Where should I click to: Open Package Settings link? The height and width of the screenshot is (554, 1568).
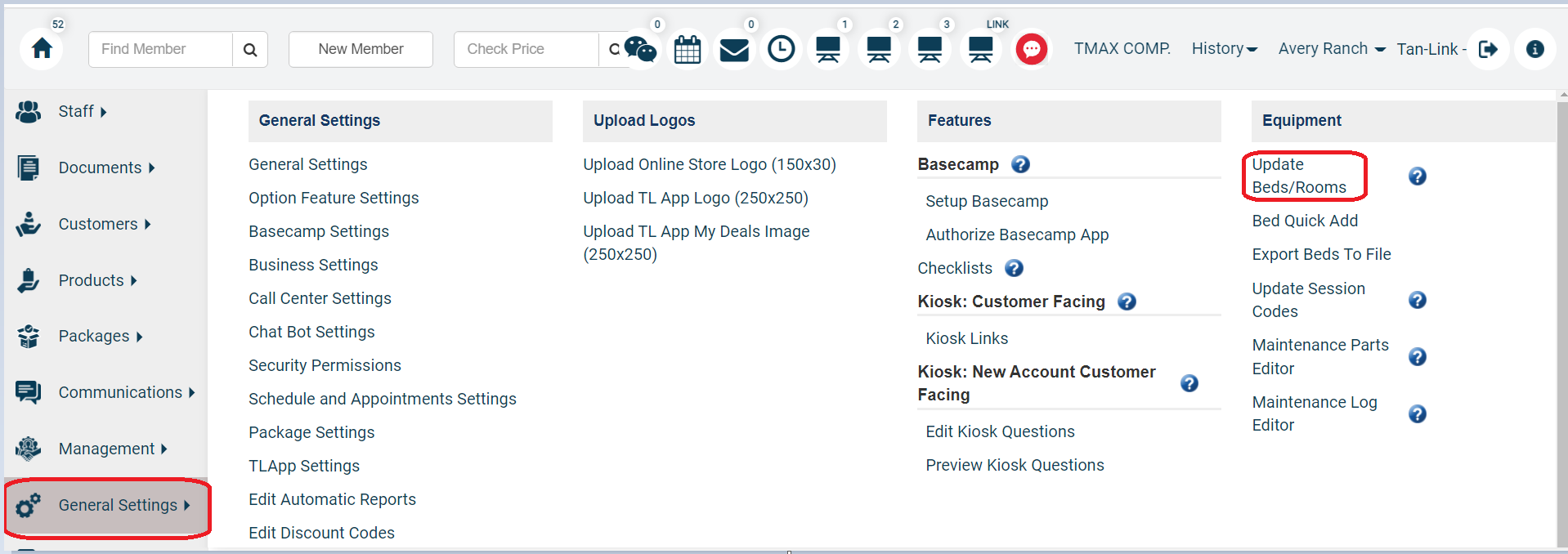311,433
